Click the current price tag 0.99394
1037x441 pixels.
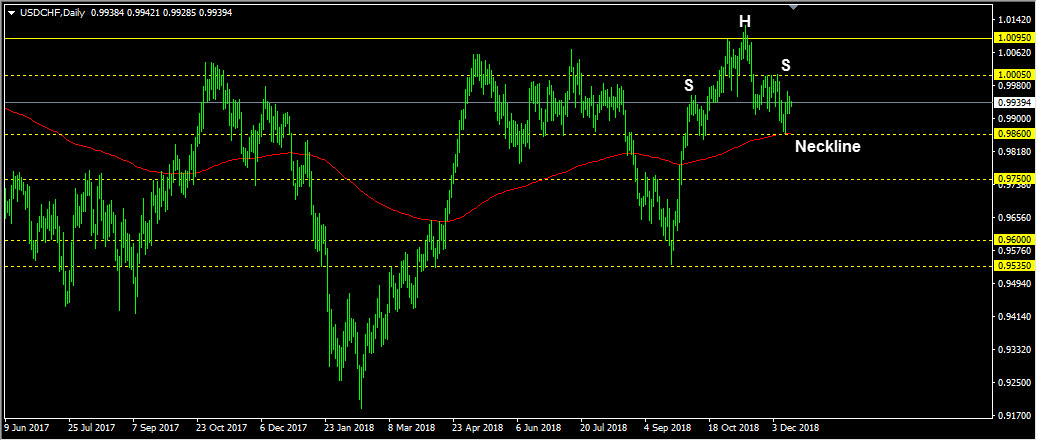coord(1013,102)
